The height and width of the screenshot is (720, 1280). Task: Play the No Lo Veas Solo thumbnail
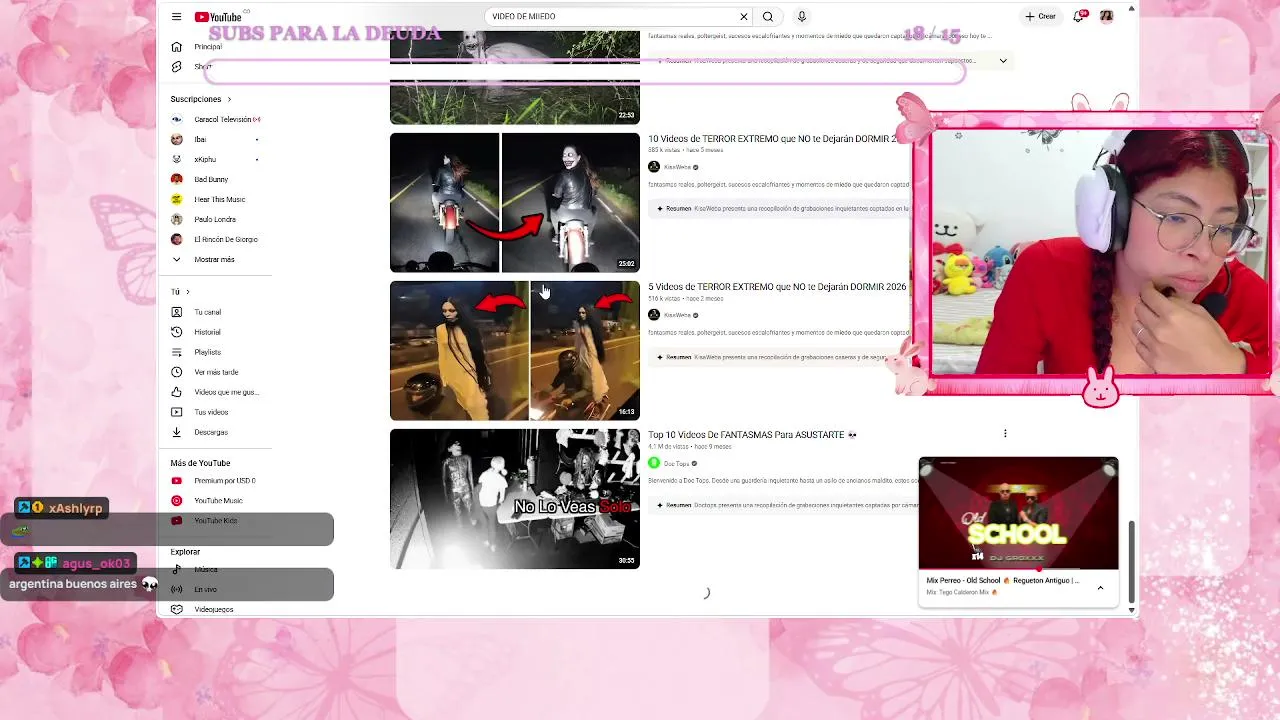click(515, 499)
